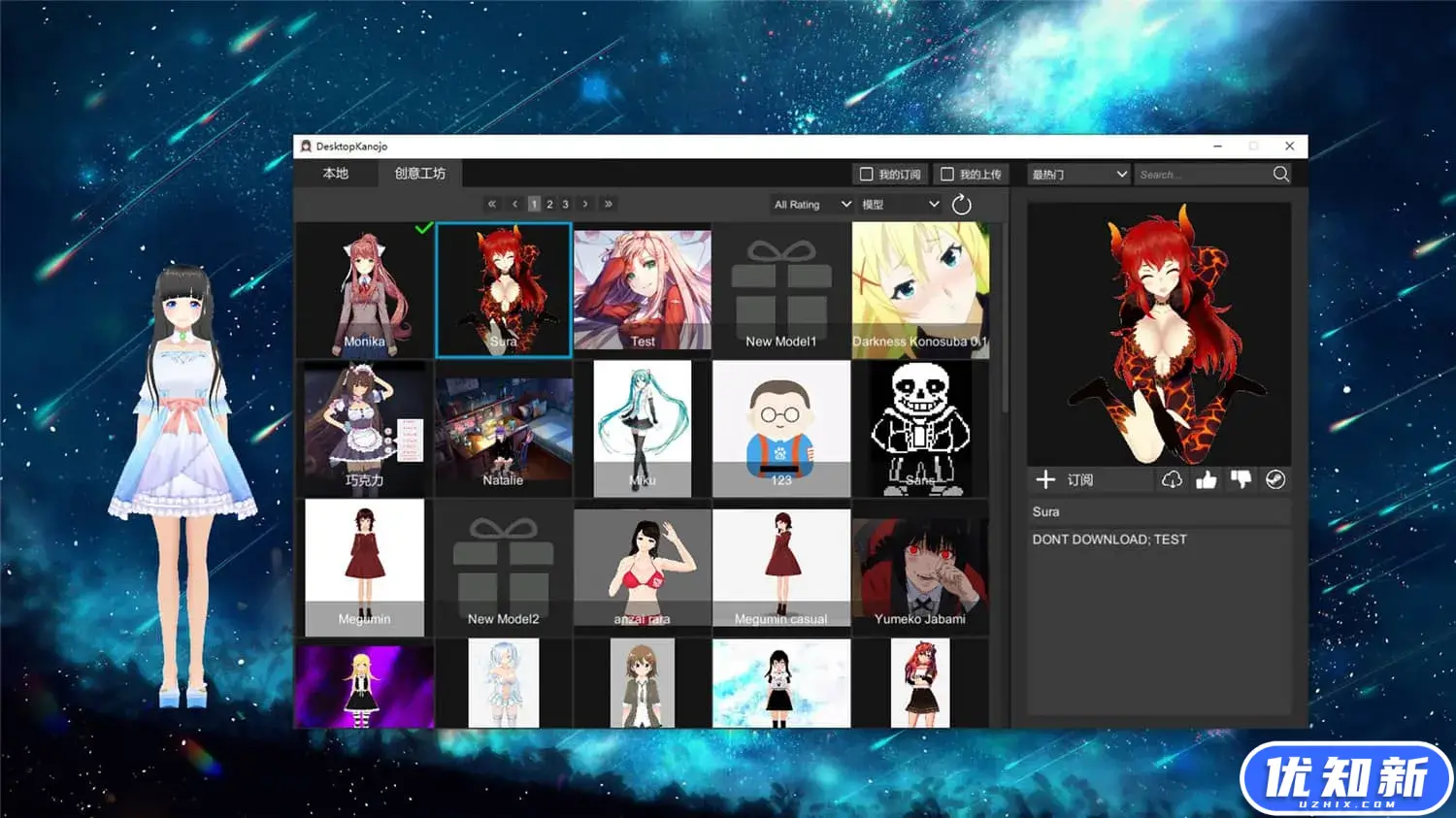Click the refresh icon beside the 模型 dropdown

961,205
